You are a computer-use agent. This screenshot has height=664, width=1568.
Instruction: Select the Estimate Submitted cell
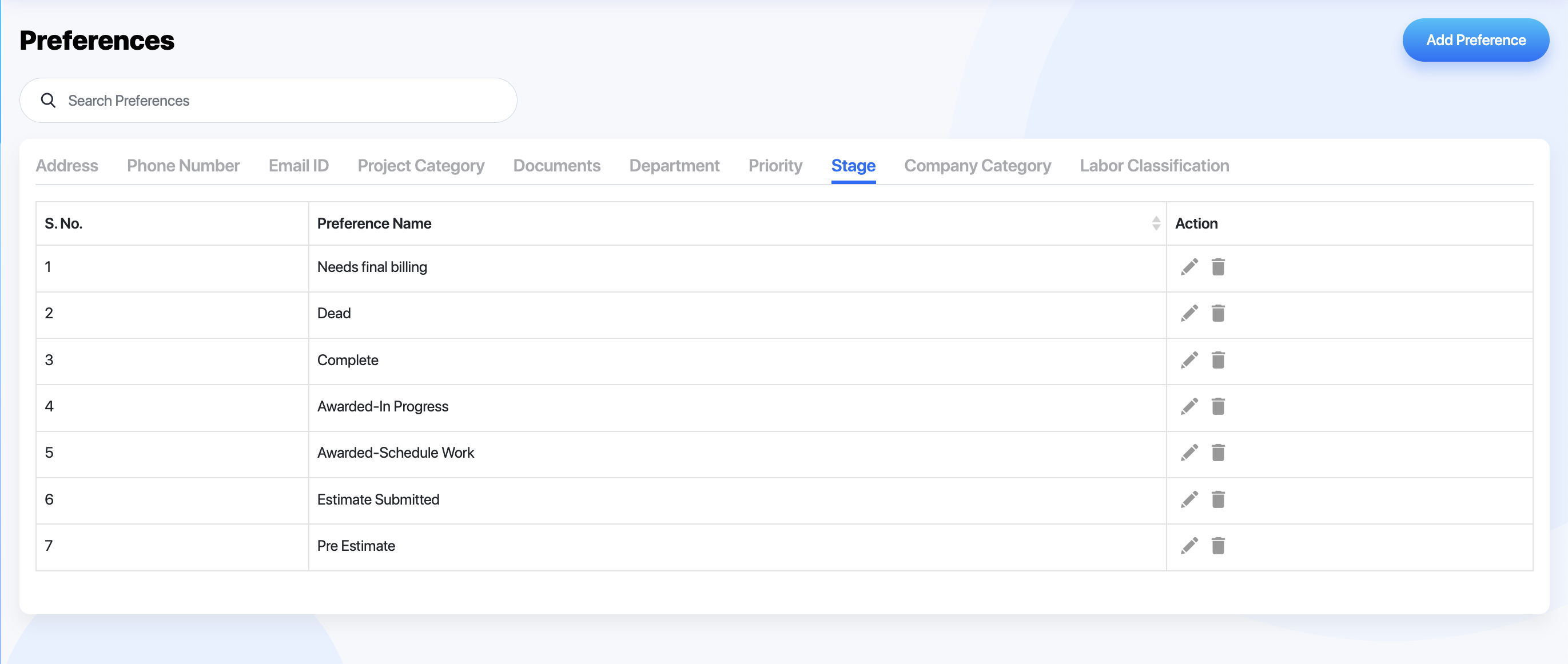point(737,500)
